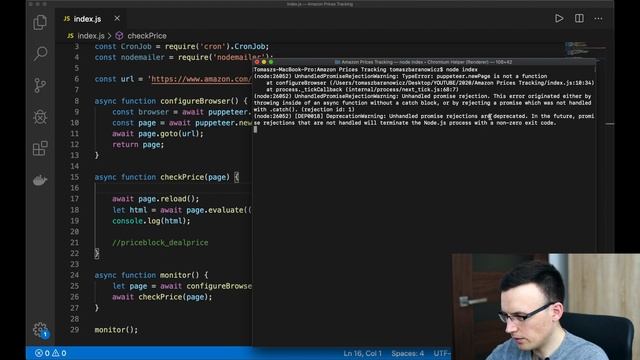The height and width of the screenshot is (360, 640).
Task: Run the code with the play button
Action: coord(559,18)
